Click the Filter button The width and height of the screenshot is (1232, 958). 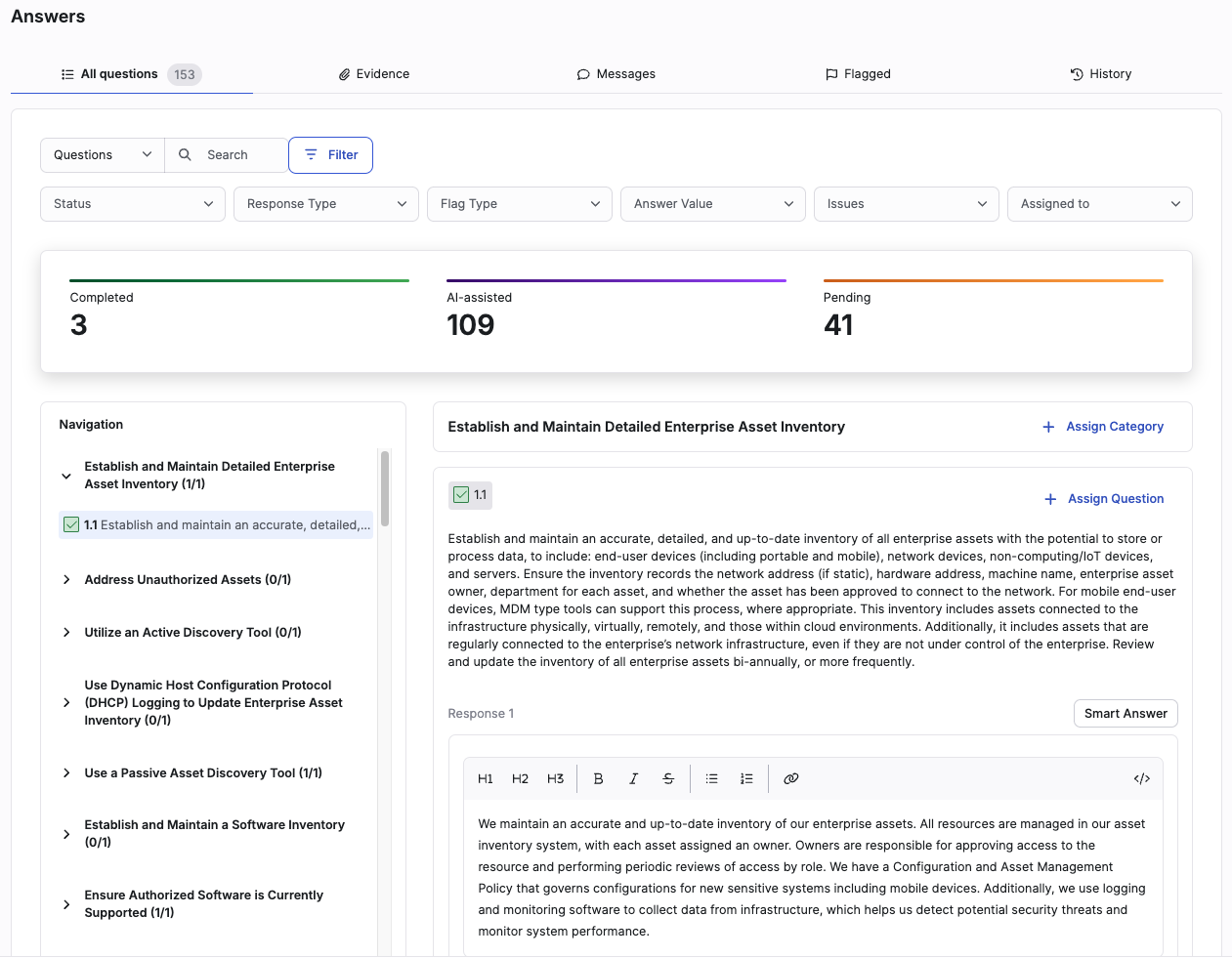click(x=330, y=155)
